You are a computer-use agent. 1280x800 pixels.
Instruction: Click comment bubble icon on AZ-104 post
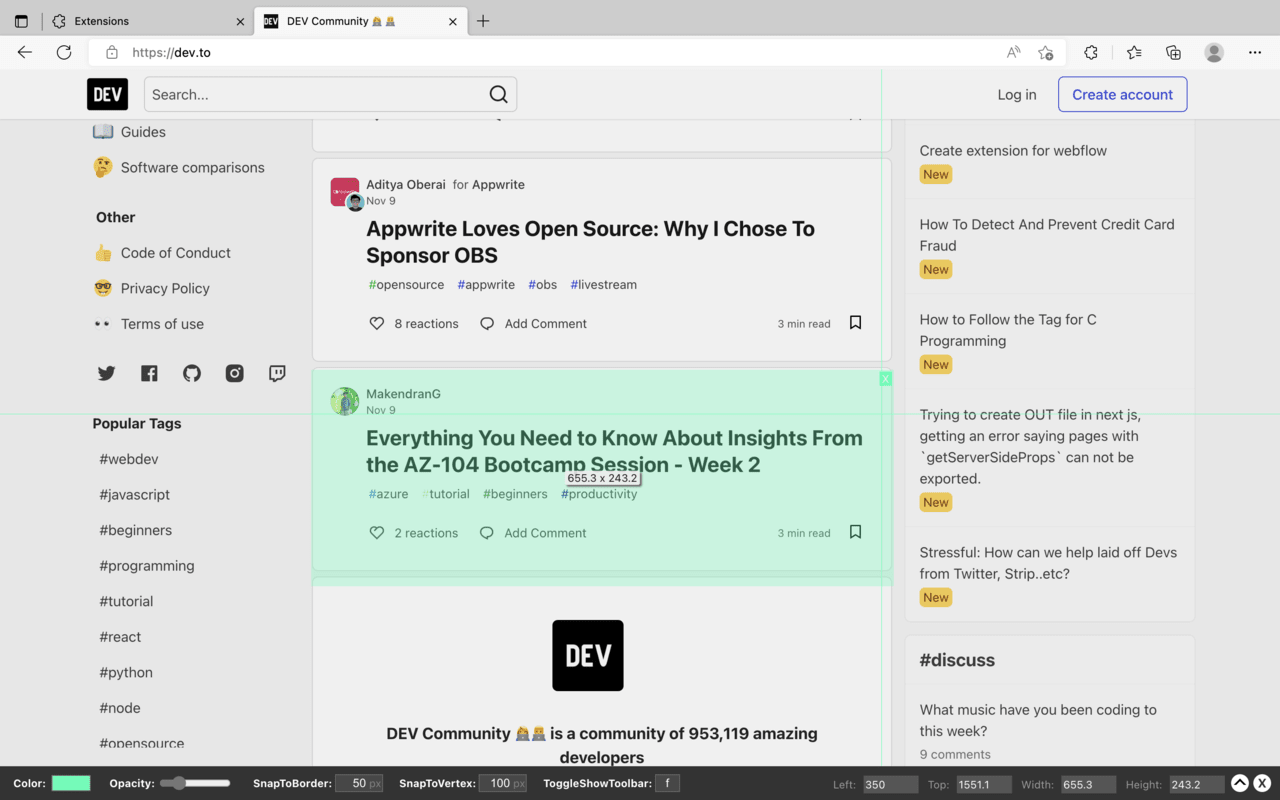click(x=487, y=533)
